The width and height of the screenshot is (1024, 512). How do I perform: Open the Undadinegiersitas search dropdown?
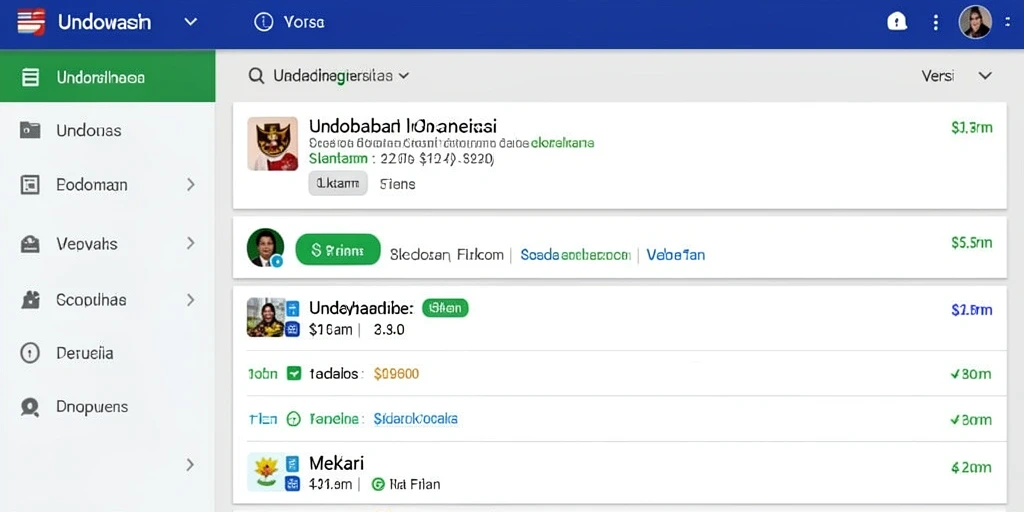tap(342, 76)
